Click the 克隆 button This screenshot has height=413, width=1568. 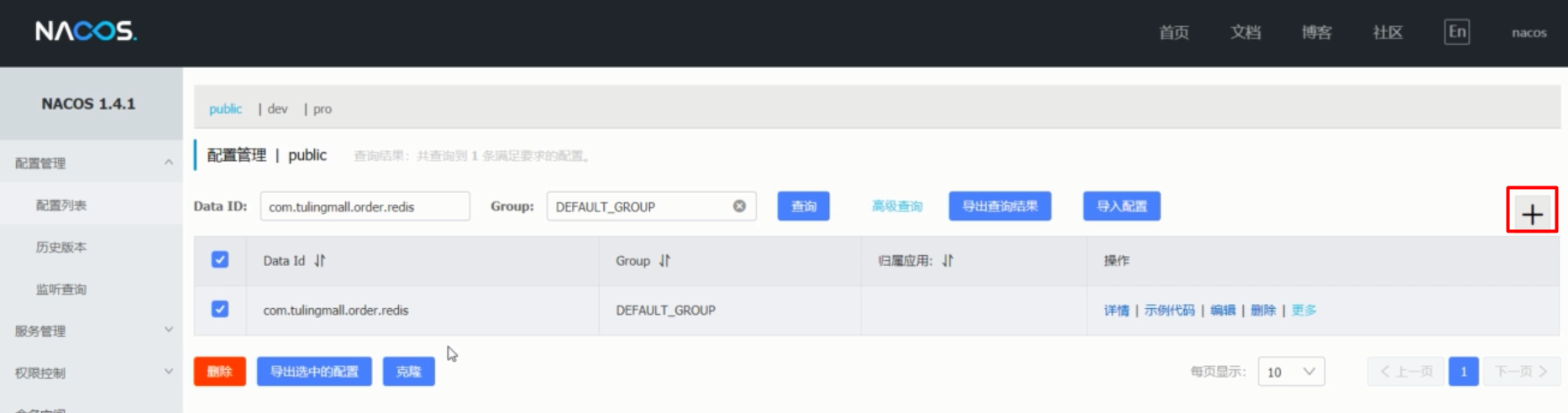(x=409, y=371)
